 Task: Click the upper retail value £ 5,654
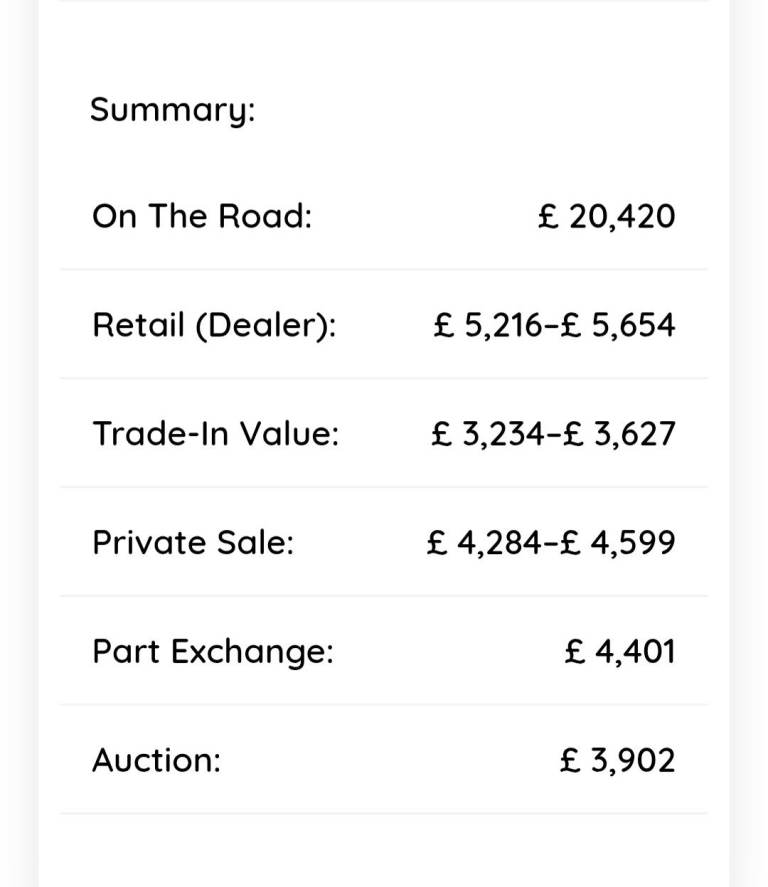(x=619, y=325)
